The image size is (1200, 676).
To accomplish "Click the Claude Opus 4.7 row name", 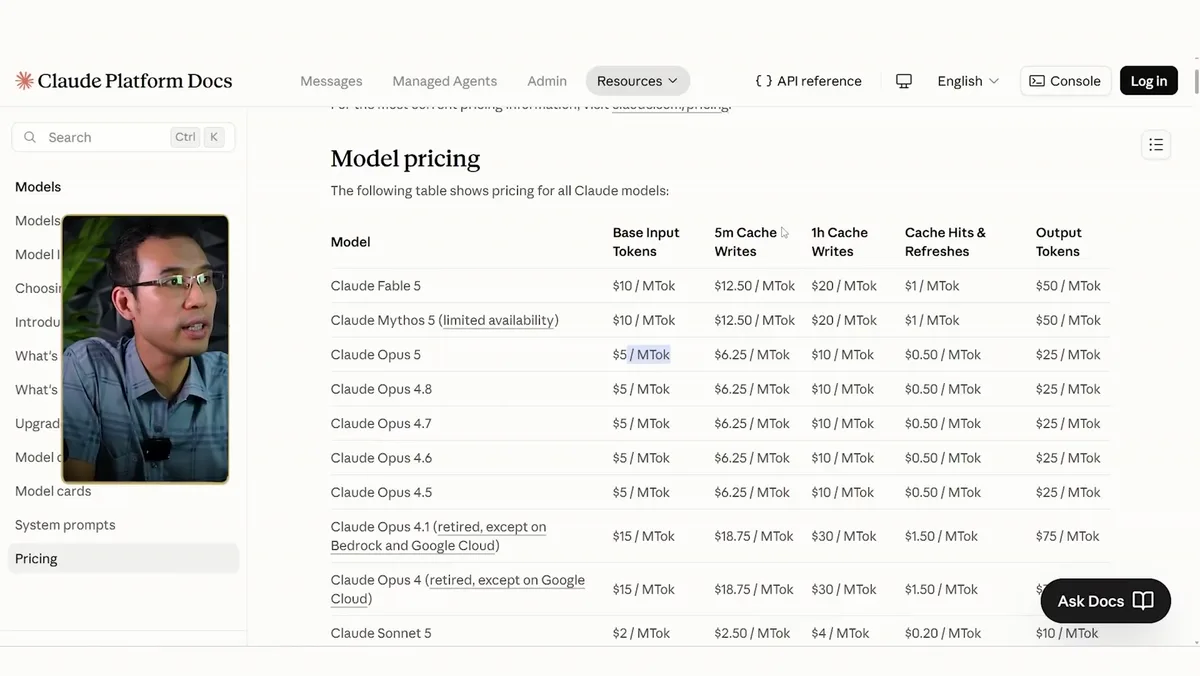I will coord(381,424).
